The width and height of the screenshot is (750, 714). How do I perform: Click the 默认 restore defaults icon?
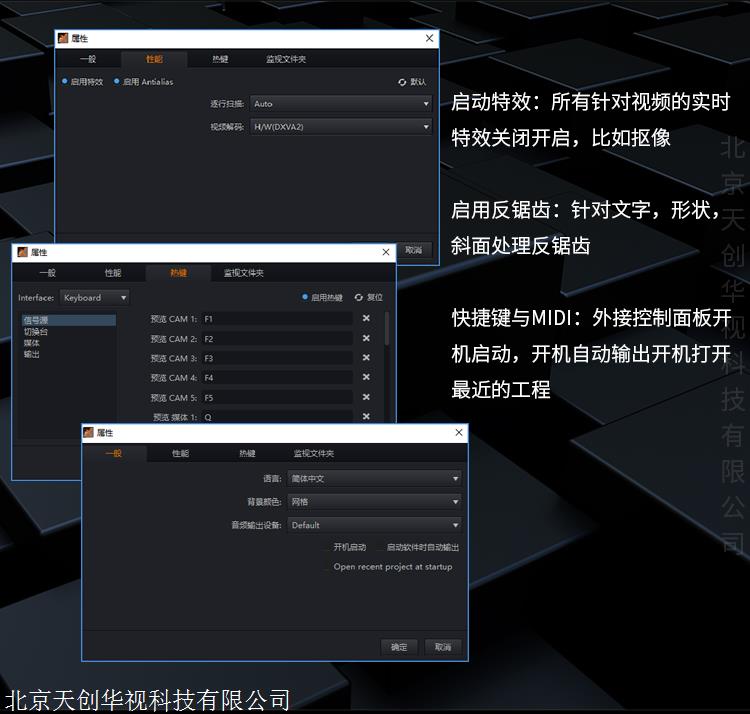402,82
